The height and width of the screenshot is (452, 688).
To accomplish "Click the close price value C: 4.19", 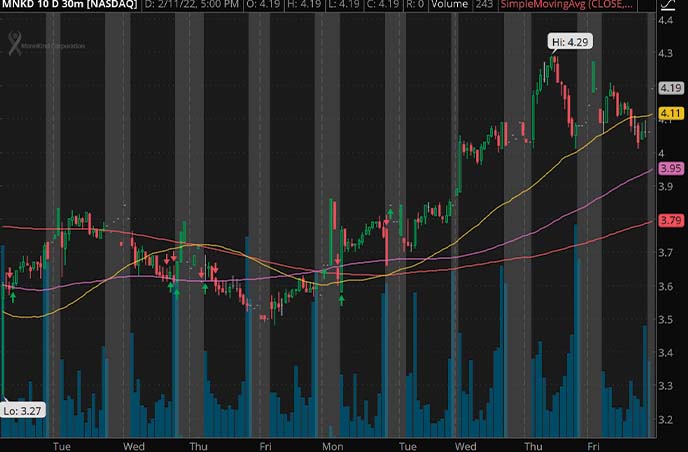I will tap(382, 4).
